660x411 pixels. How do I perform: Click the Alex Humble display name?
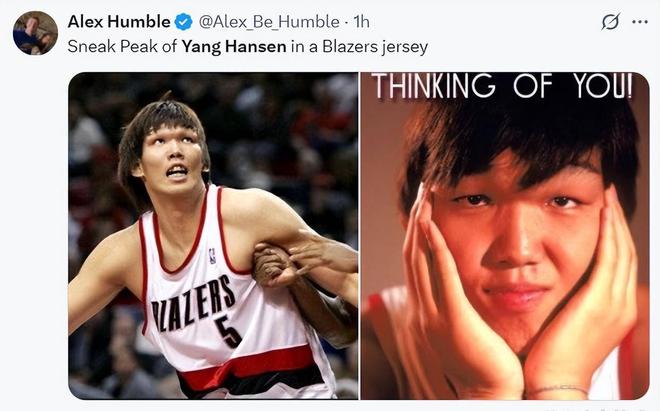tap(119, 21)
